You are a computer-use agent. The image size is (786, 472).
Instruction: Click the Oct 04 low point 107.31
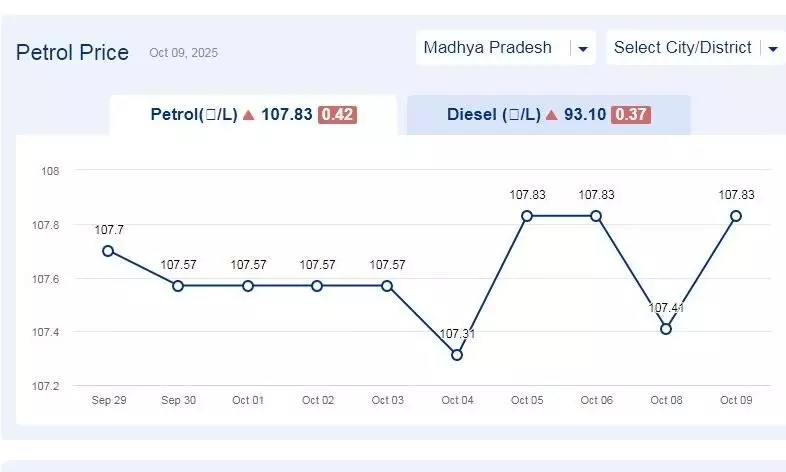(457, 355)
